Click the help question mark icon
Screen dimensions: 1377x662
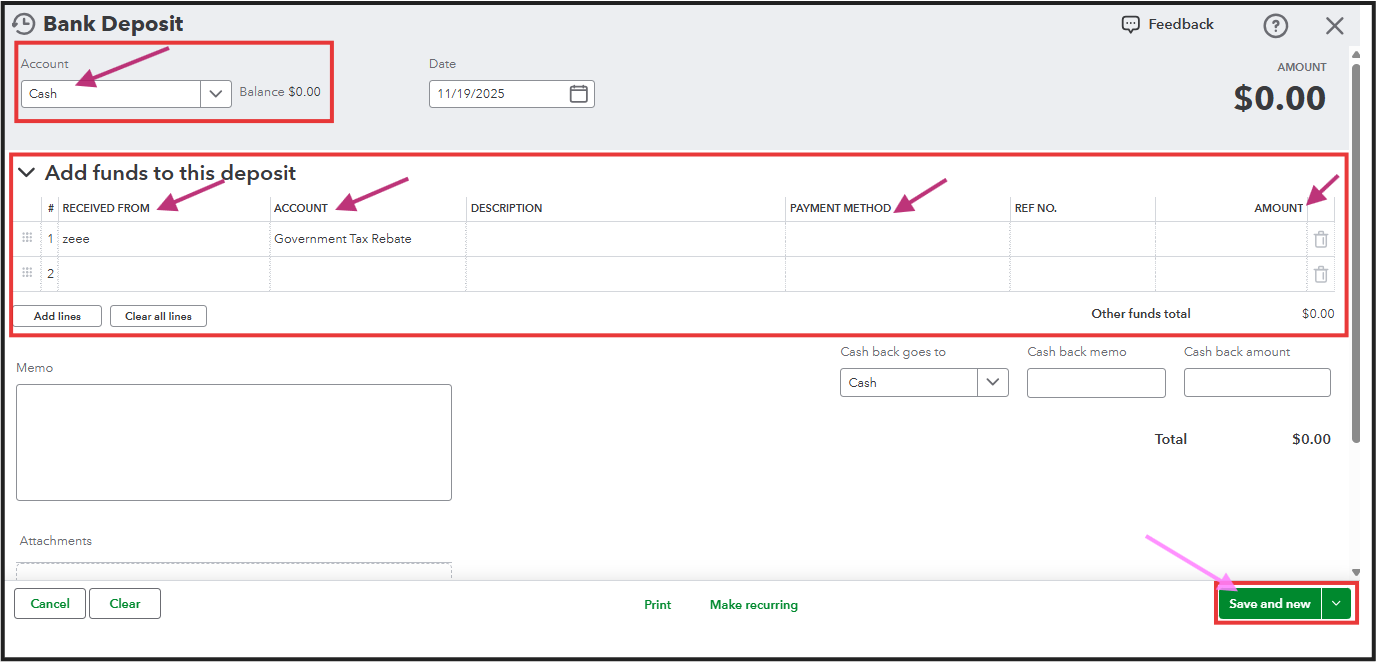click(1275, 26)
